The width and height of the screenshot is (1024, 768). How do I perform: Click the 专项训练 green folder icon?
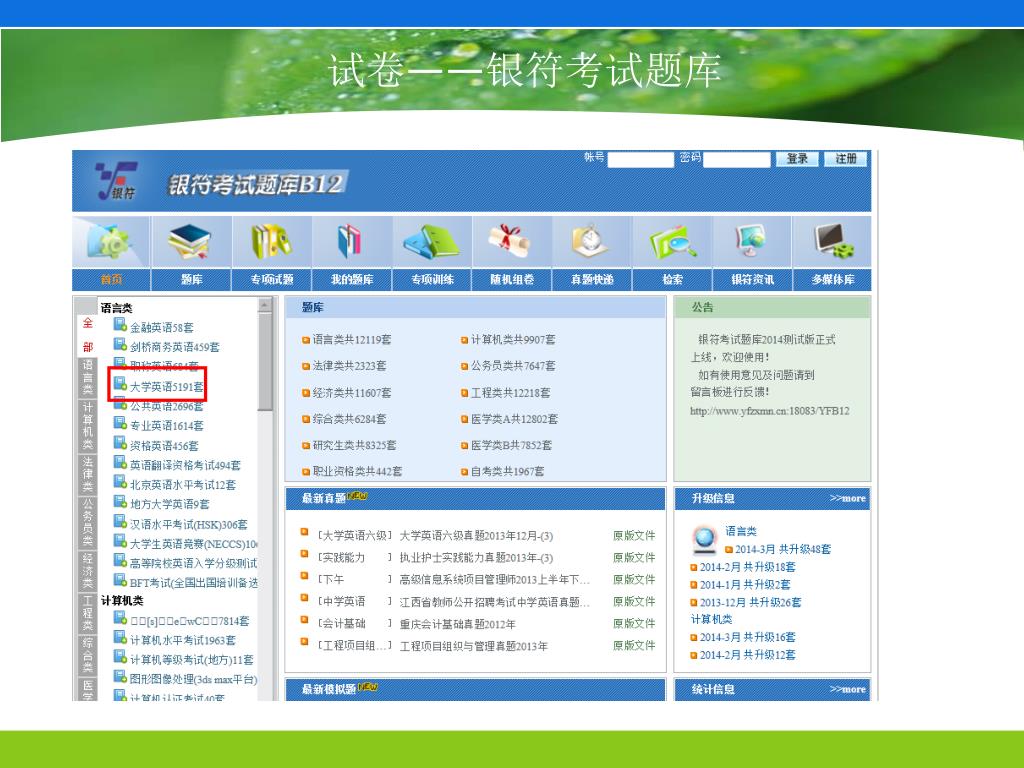tap(432, 242)
